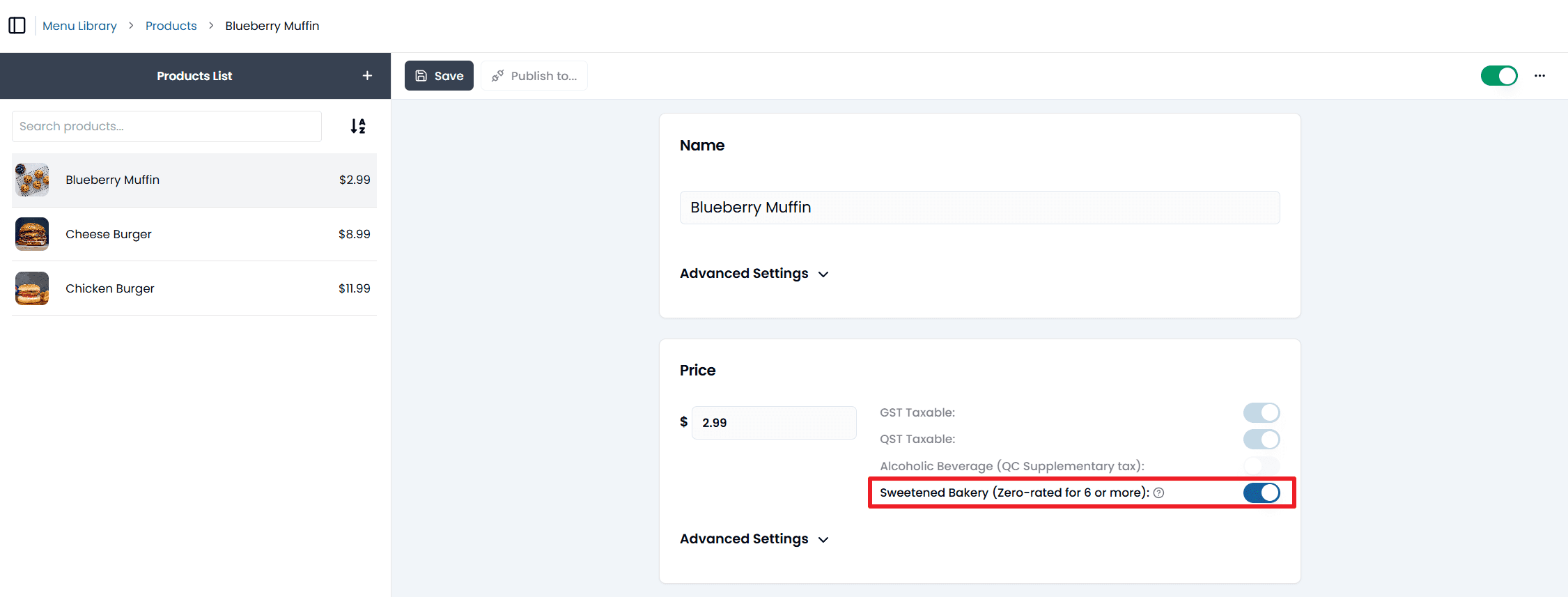Viewport: 1568px width, 597px height.
Task: Select Blueberry Muffin in the products list
Action: click(x=194, y=180)
